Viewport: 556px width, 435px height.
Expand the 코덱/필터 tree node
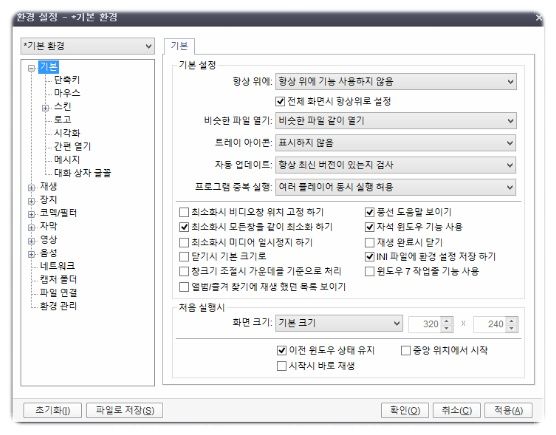point(32,214)
